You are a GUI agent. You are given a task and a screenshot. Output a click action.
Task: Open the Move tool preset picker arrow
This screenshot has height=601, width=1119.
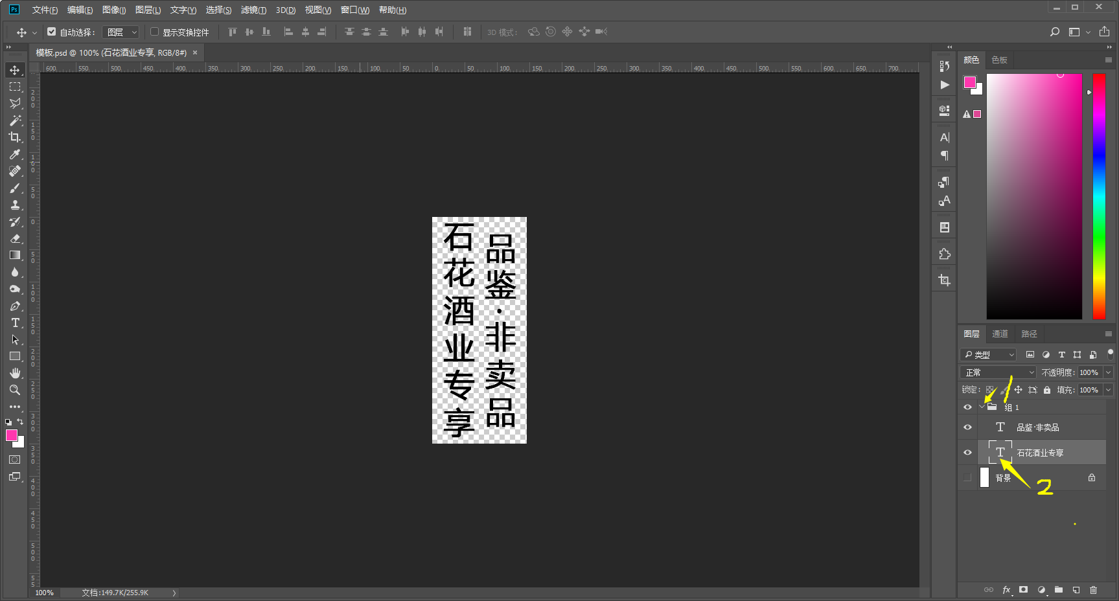[34, 33]
